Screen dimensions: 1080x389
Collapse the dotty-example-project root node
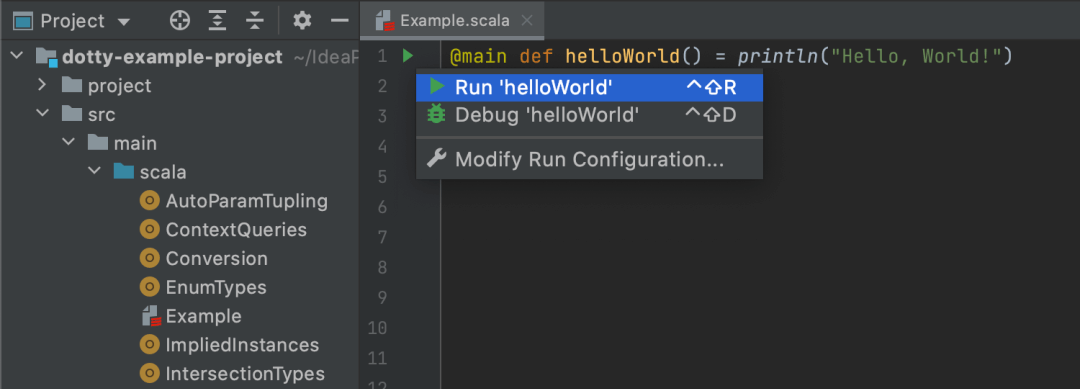pyautogui.click(x=17, y=56)
